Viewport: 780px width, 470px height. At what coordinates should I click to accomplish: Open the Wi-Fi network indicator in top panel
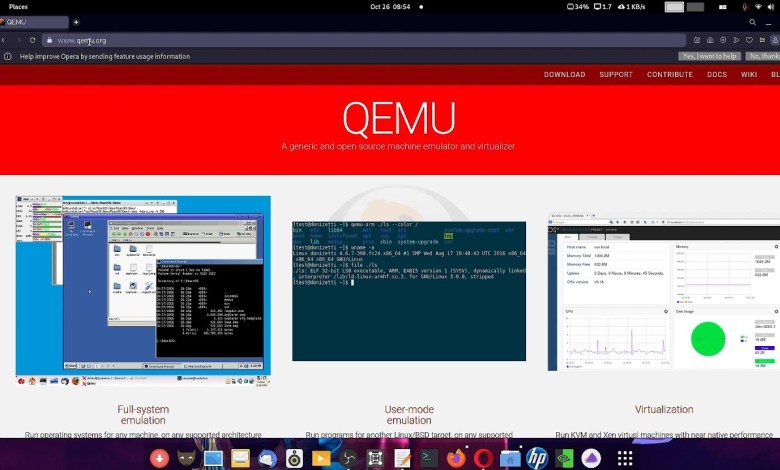pyautogui.click(x=758, y=7)
